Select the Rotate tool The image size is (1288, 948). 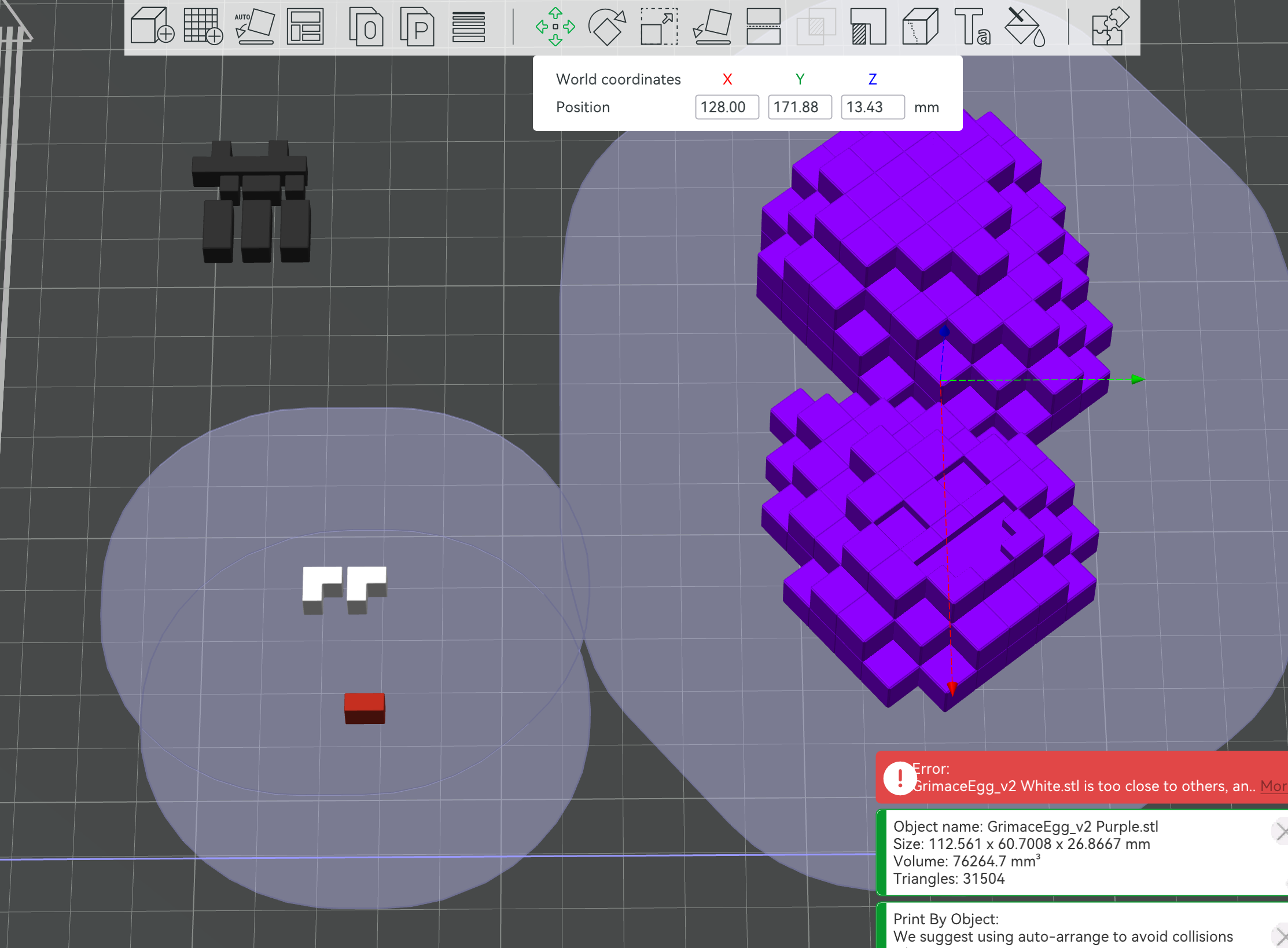[x=607, y=27]
